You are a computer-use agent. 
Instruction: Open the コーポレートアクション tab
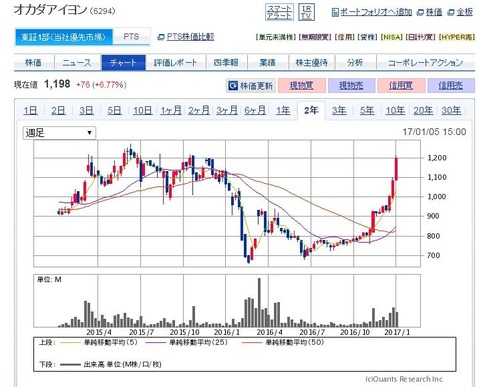pos(425,63)
